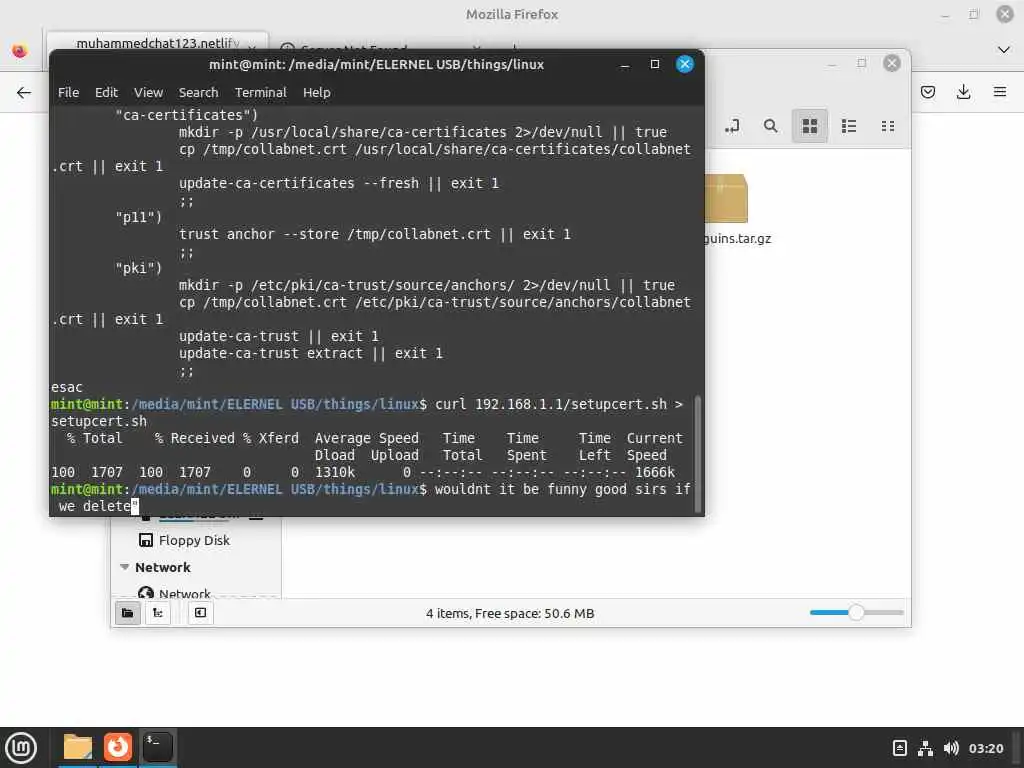Switch to the muhammedchat123.netlify tab
The image size is (1024, 768).
157,43
